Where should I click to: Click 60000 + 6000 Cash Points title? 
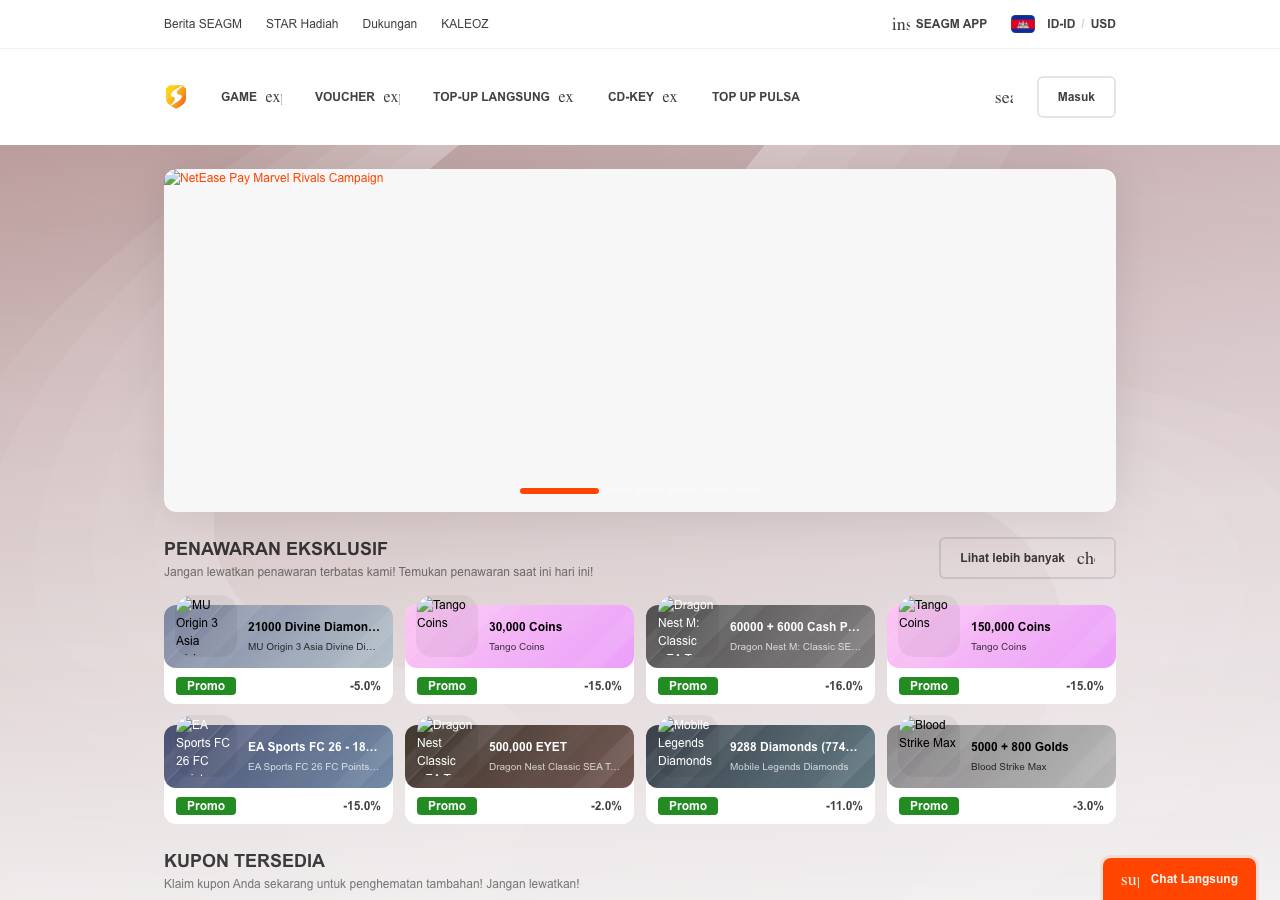pyautogui.click(x=795, y=627)
